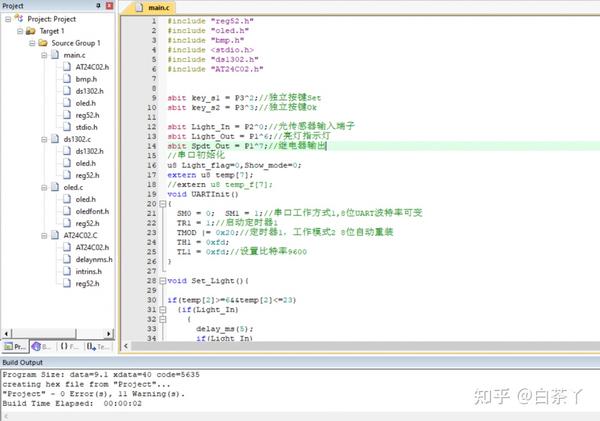Select reg52.h under ds1302.c
Screen dimensions: 600x421
tap(87, 175)
